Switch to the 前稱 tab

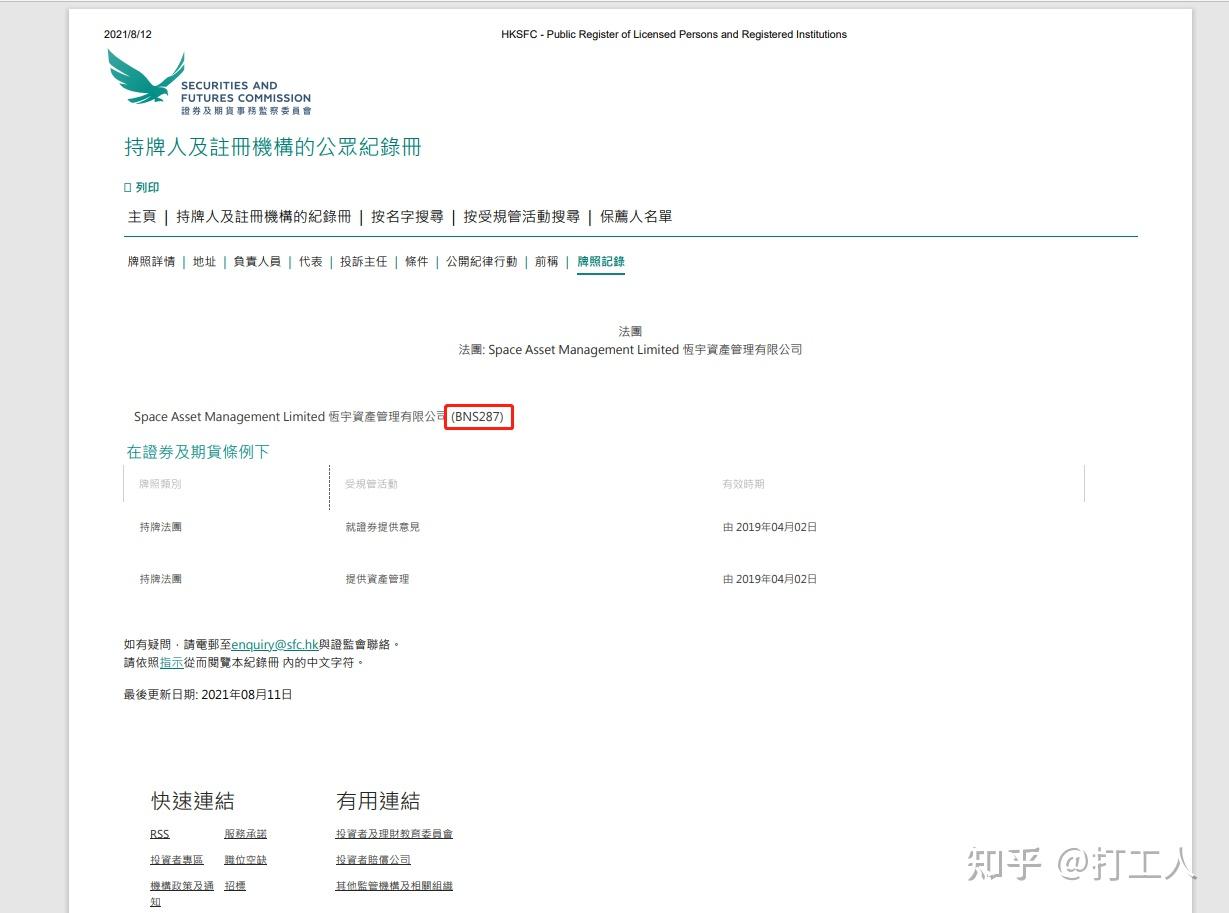[545, 261]
